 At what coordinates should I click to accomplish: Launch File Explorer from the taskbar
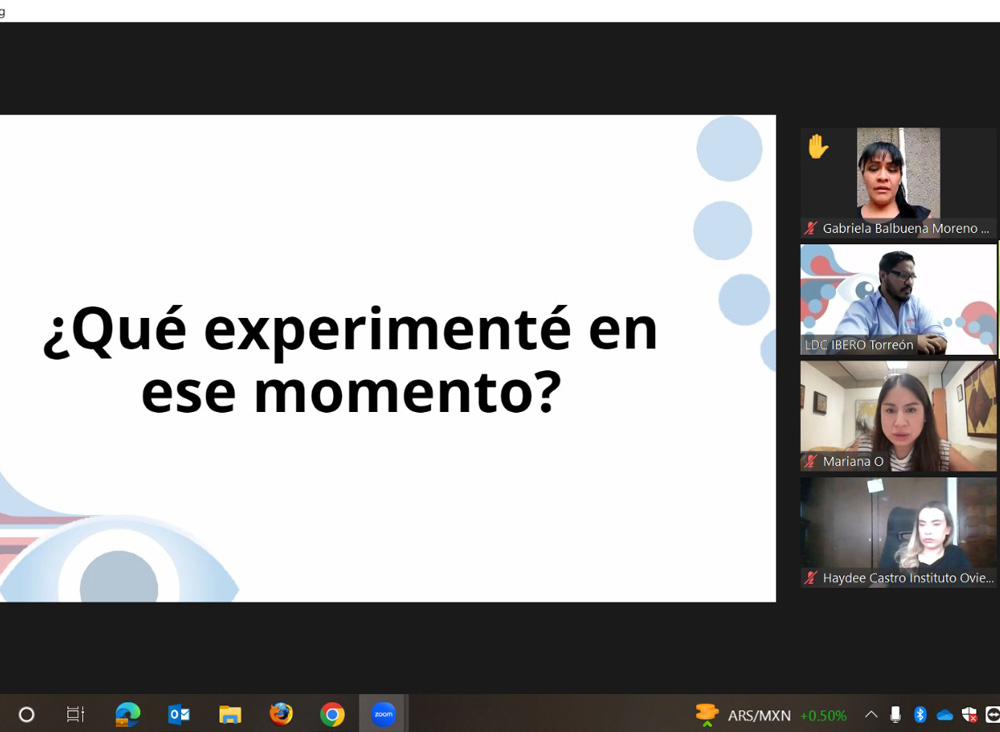pyautogui.click(x=230, y=714)
